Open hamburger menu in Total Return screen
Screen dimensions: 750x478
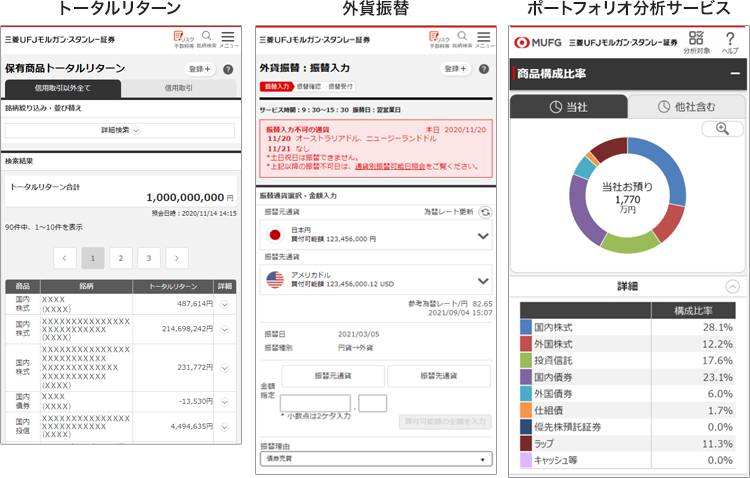pos(228,39)
